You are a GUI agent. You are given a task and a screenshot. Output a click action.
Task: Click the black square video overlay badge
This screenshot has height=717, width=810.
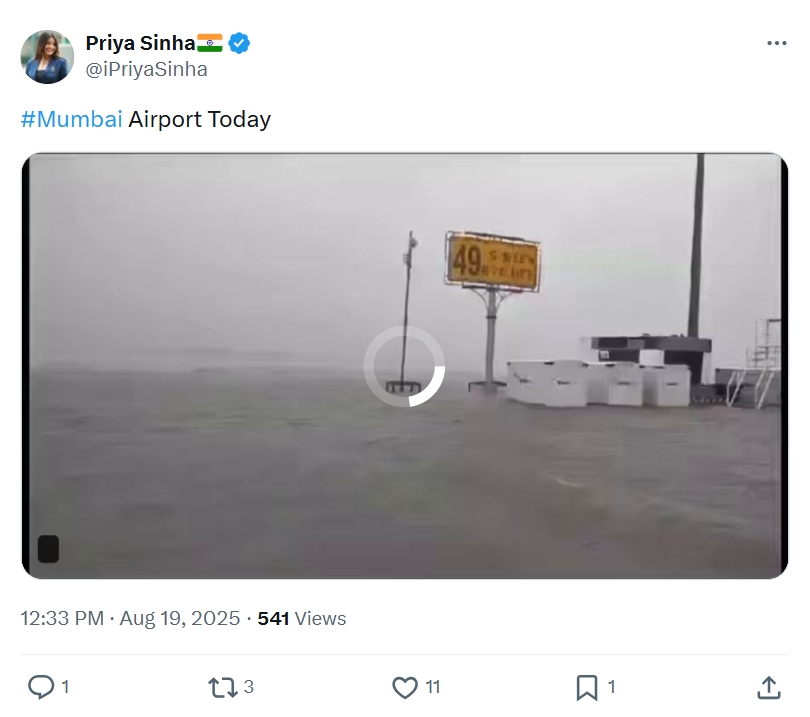tap(48, 549)
